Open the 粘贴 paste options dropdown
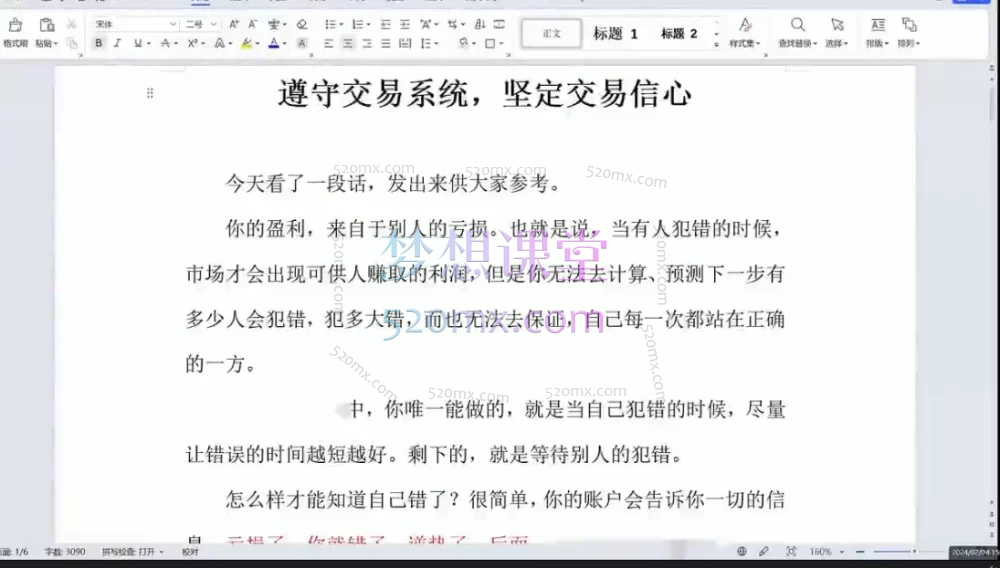Image resolution: width=1000 pixels, height=568 pixels. (x=47, y=43)
